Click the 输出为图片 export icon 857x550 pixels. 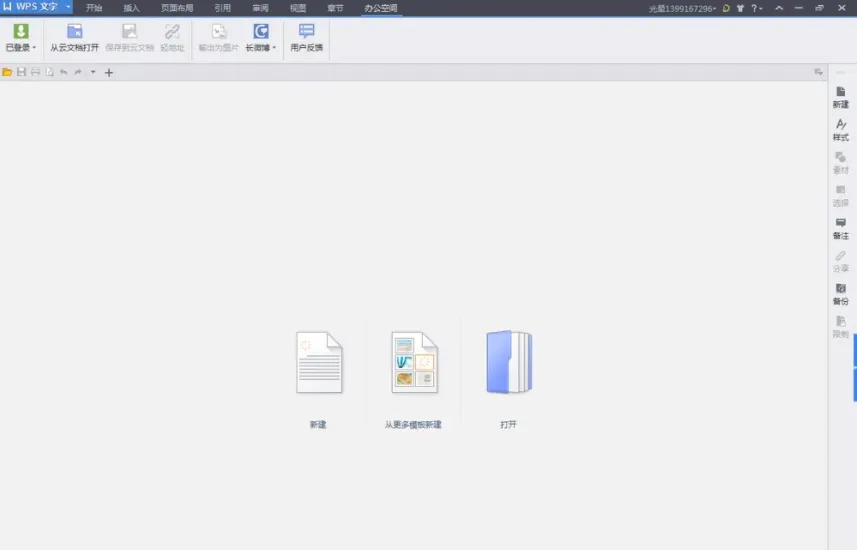tap(219, 31)
